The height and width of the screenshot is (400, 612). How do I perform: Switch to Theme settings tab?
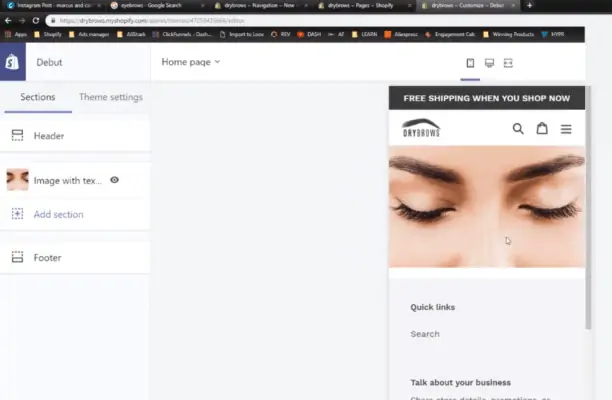pos(111,97)
